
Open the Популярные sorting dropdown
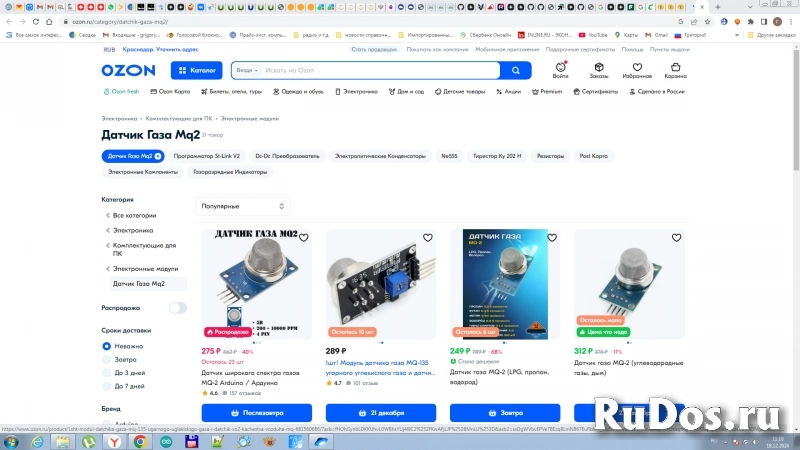tap(242, 206)
